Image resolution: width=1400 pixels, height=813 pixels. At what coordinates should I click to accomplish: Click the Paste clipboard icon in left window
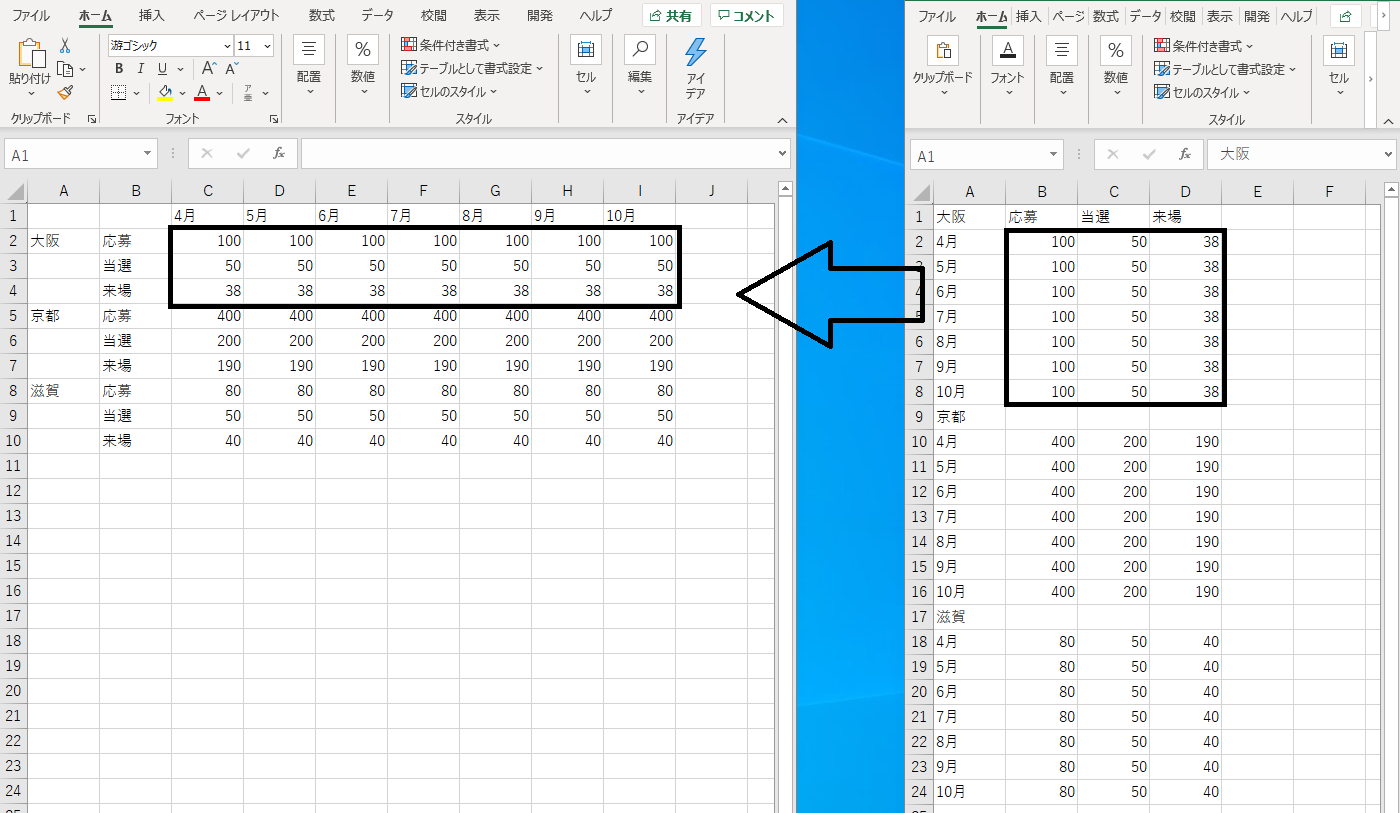click(x=30, y=52)
